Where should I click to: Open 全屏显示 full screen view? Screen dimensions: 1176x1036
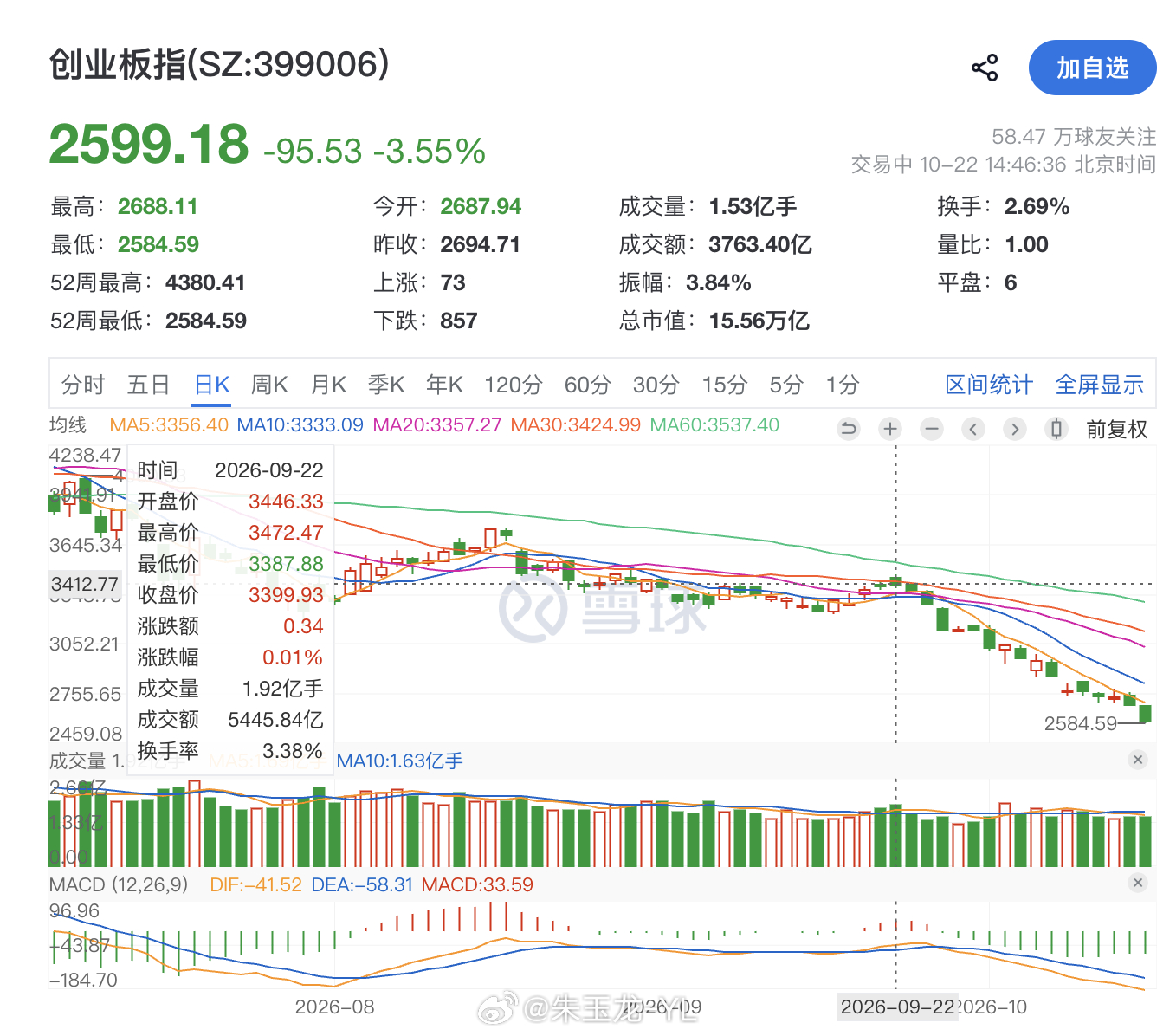click(1100, 385)
